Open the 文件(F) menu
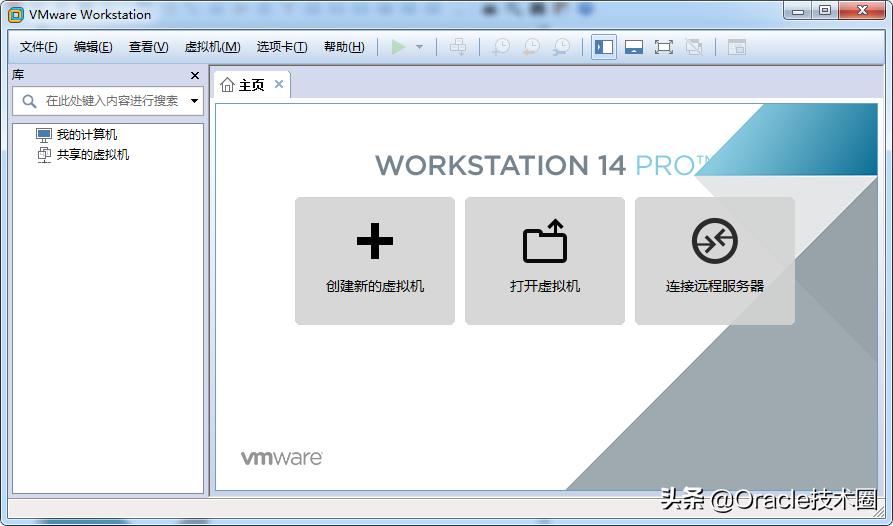This screenshot has width=893, height=526. tap(38, 47)
